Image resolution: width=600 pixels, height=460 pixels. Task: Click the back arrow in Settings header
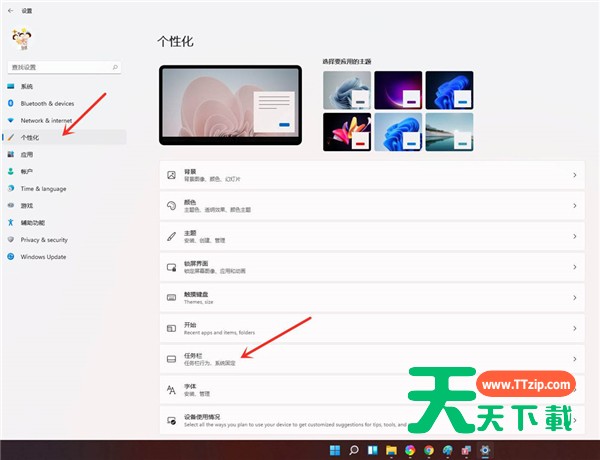[10, 11]
